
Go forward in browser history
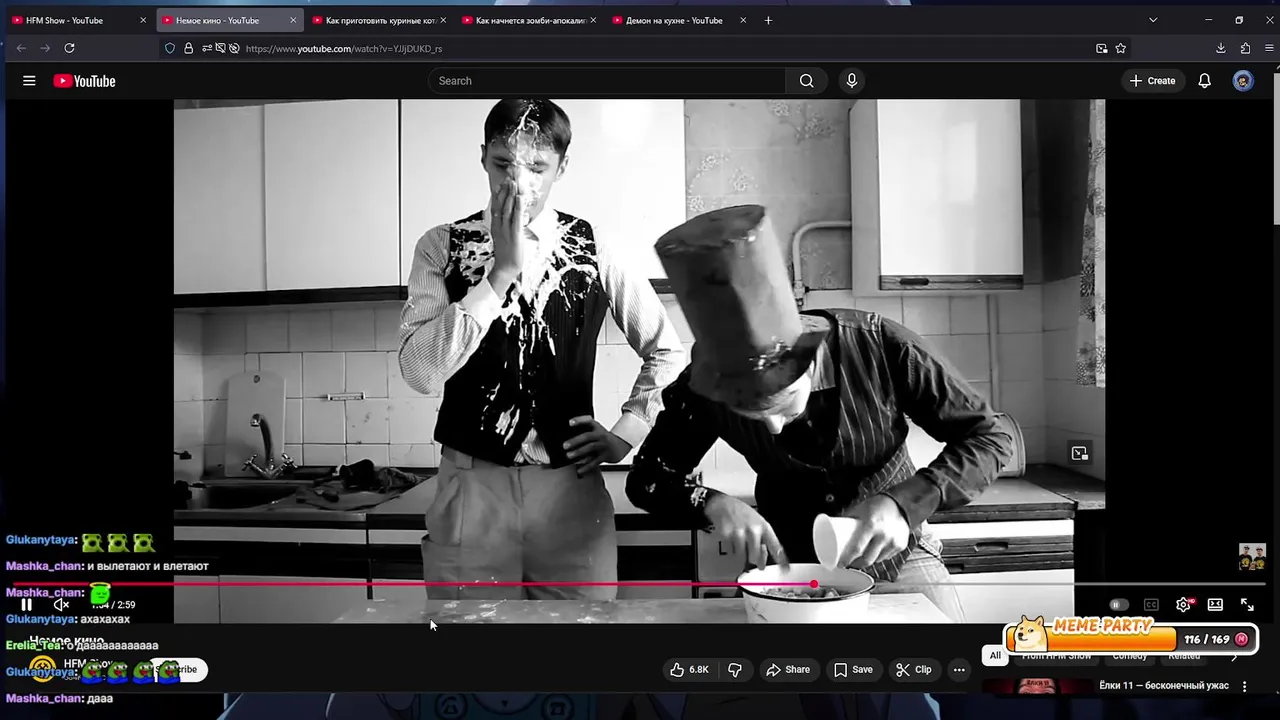click(45, 48)
